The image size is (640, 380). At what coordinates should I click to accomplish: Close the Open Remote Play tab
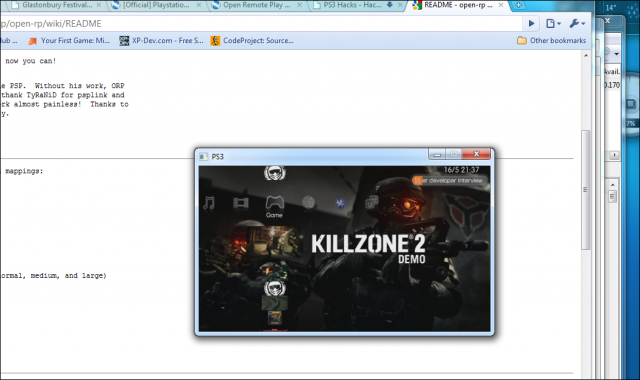click(x=299, y=5)
